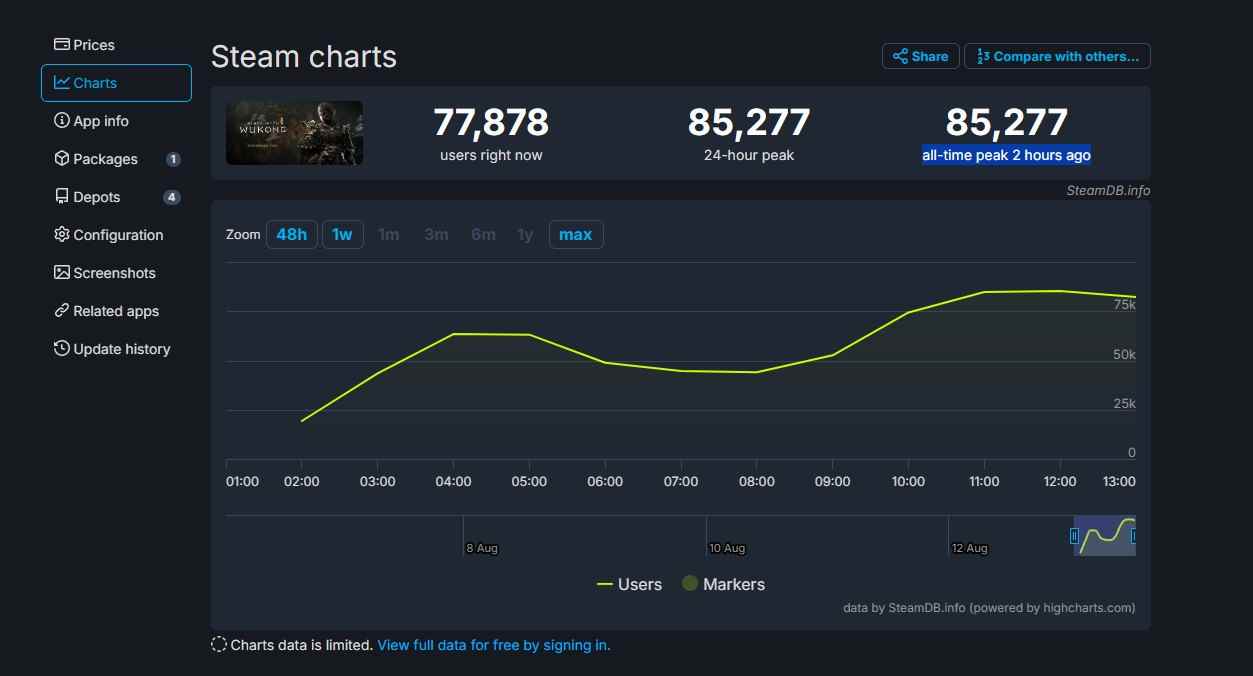Click the Depots drive icon
This screenshot has width=1253, height=676.
pyautogui.click(x=62, y=197)
